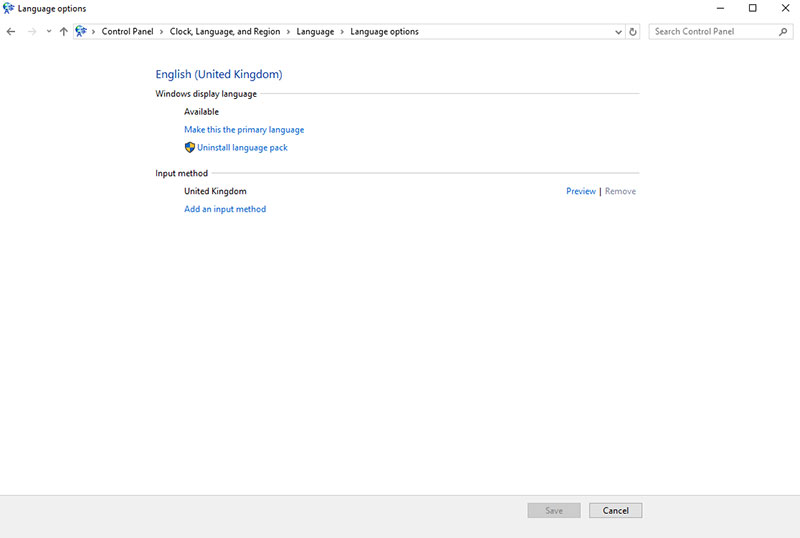Expand the chevron after Control Panel breadcrumb
Viewport: 800px width, 538px height.
161,32
